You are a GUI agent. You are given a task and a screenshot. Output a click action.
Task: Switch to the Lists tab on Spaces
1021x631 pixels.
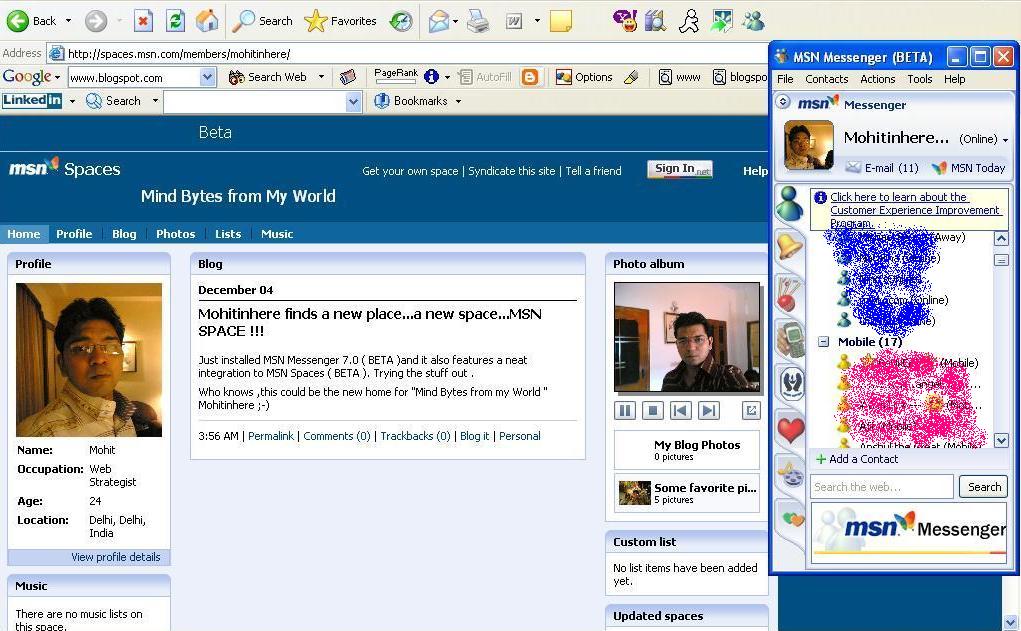coord(228,234)
